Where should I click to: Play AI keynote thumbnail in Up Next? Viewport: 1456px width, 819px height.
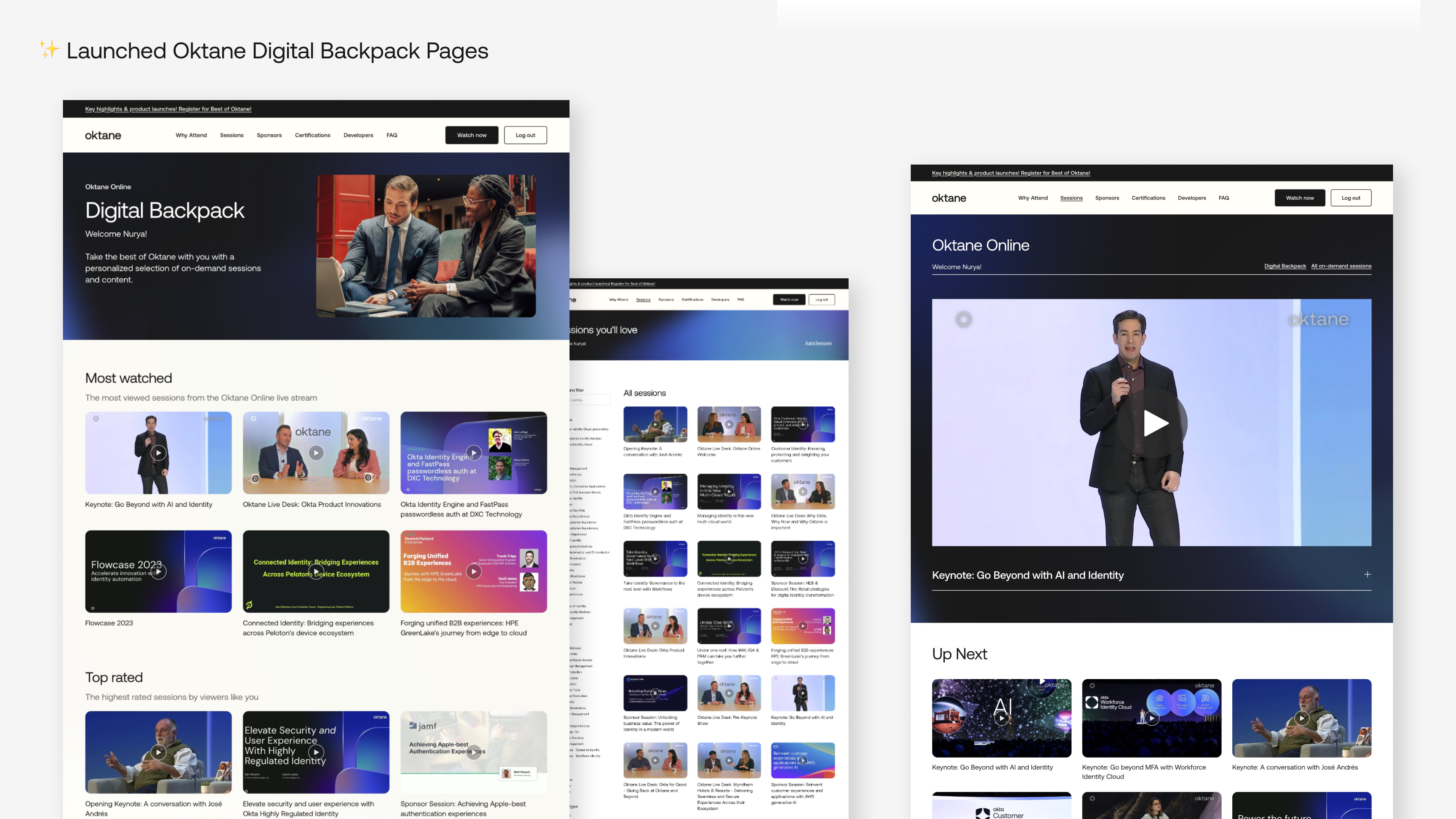pyautogui.click(x=1001, y=719)
